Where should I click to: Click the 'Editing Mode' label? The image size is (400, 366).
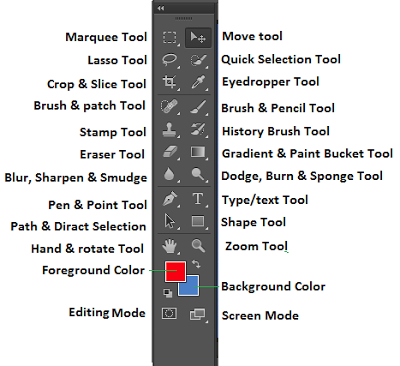[x=107, y=313]
